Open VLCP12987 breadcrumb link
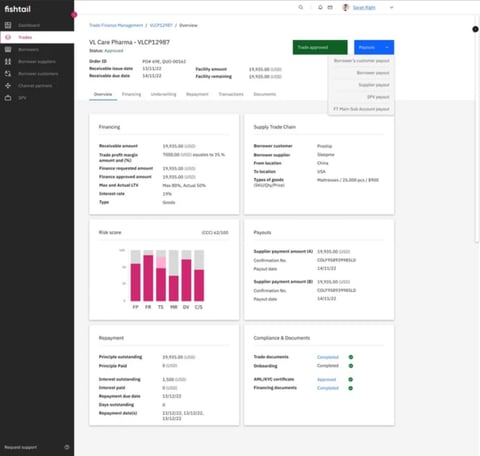This screenshot has width=480, height=456. coord(161,25)
